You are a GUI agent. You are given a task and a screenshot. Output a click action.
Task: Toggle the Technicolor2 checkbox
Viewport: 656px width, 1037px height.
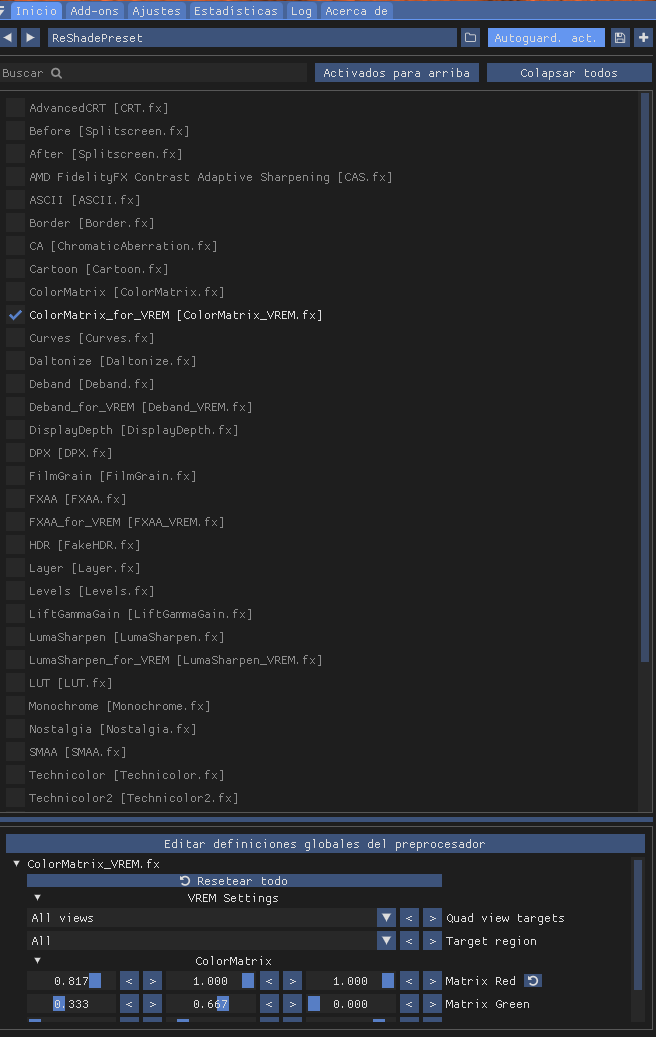[15, 798]
